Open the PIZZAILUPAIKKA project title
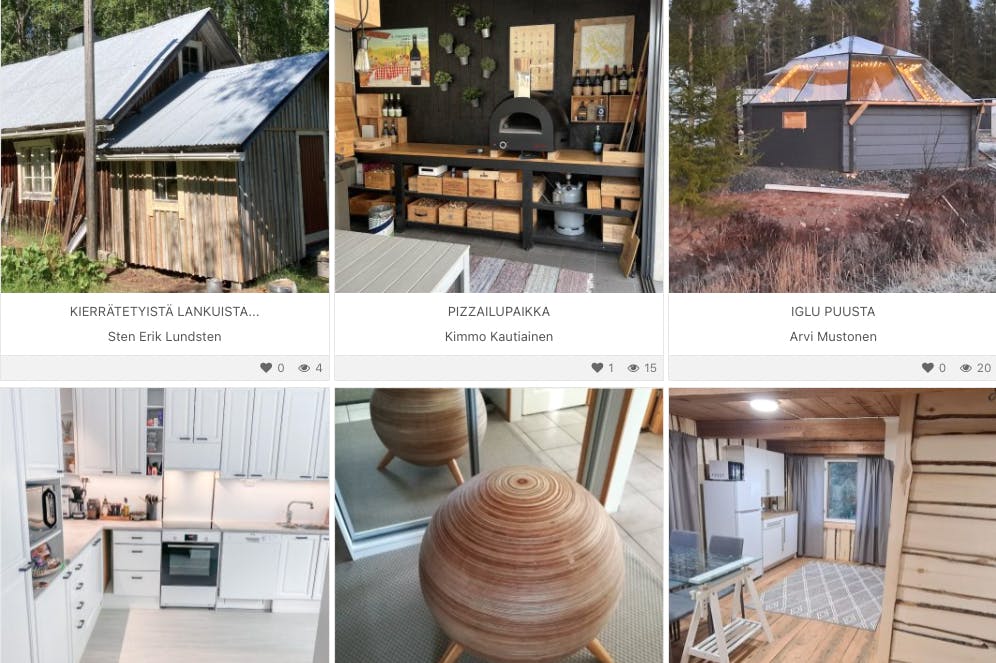This screenshot has height=663, width=996. pyautogui.click(x=499, y=312)
